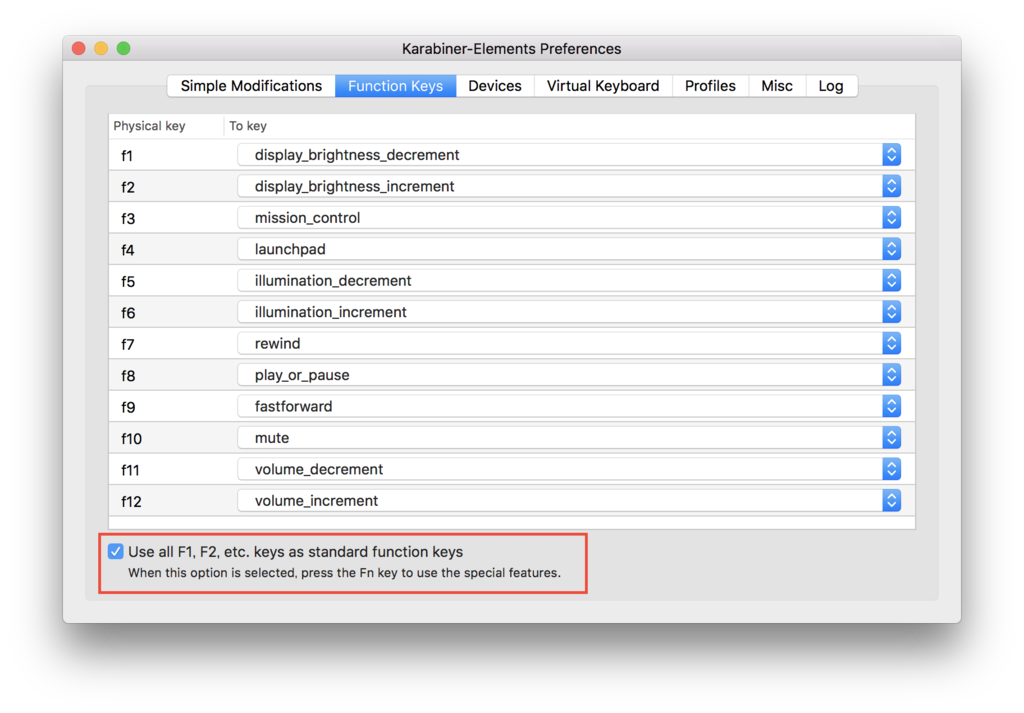Select the f2 physical key label
The image size is (1024, 713).
coord(127,187)
